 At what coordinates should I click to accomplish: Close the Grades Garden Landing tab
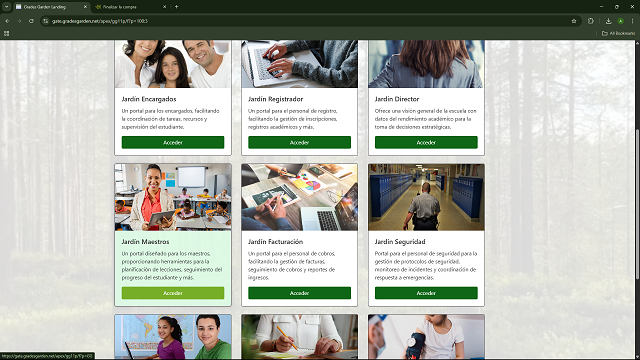point(85,7)
